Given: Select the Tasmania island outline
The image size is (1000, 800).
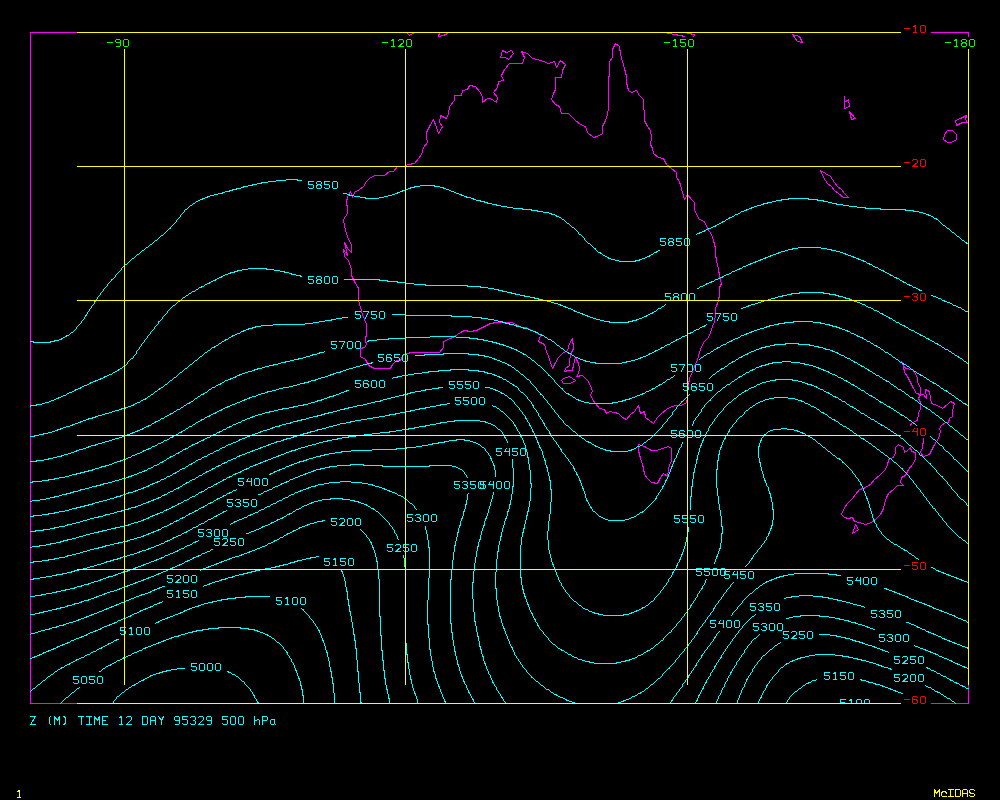Looking at the screenshot, I should coord(654,463).
